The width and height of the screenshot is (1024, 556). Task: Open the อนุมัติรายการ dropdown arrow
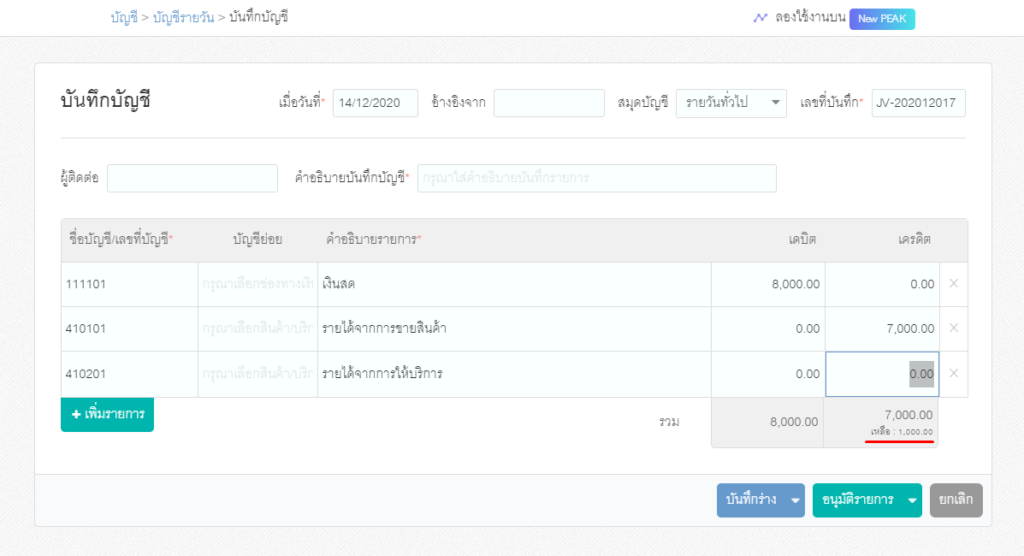[912, 500]
